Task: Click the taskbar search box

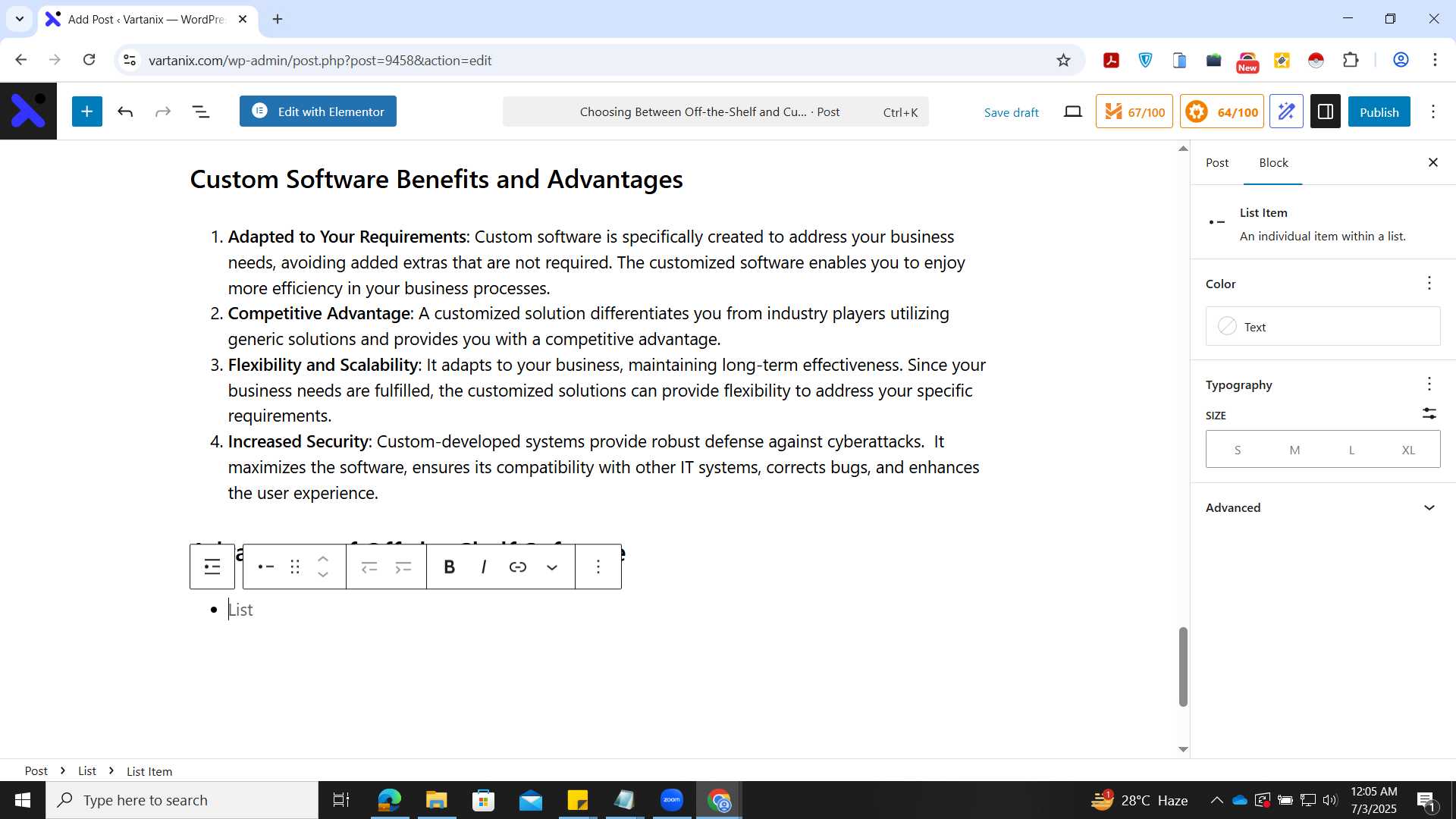Action: pyautogui.click(x=182, y=800)
